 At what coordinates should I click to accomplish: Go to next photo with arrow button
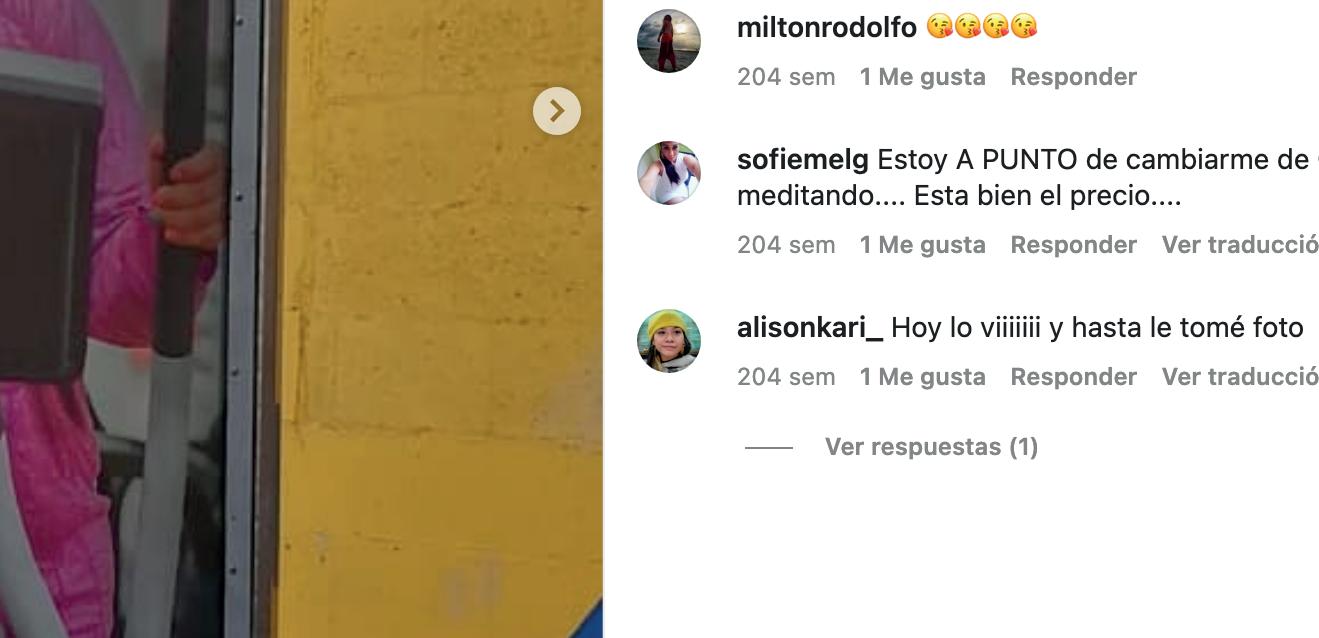pyautogui.click(x=557, y=110)
